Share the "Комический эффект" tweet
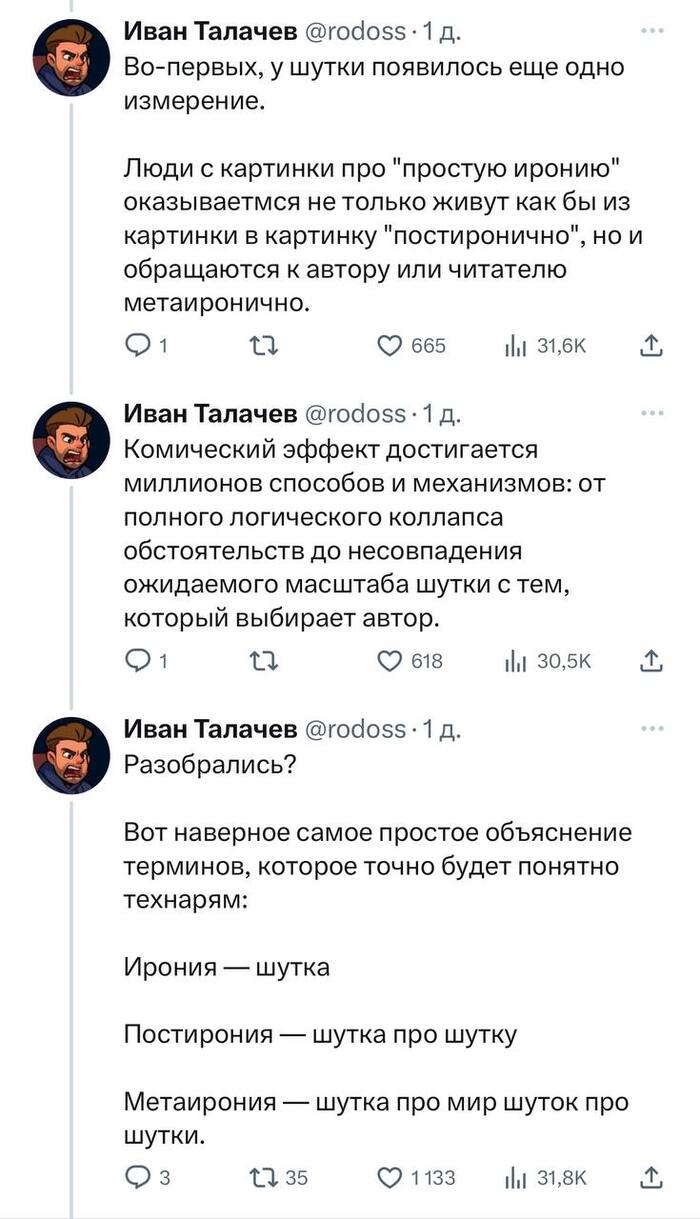 pos(651,661)
